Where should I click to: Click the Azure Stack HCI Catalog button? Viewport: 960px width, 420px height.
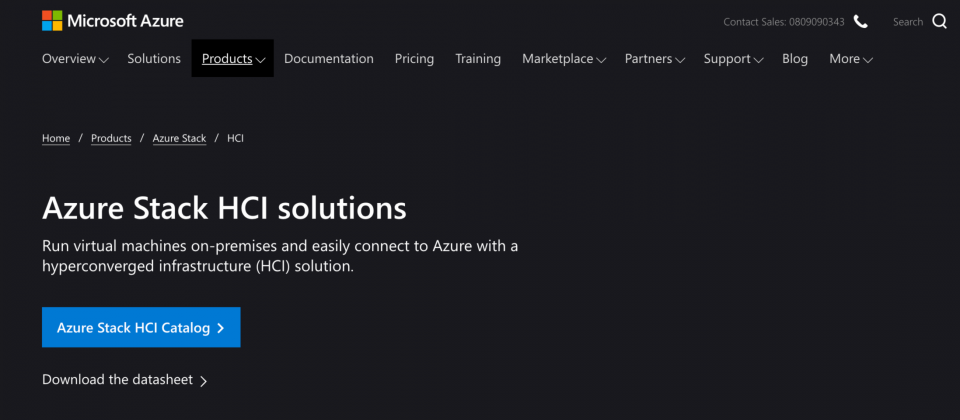pos(141,328)
